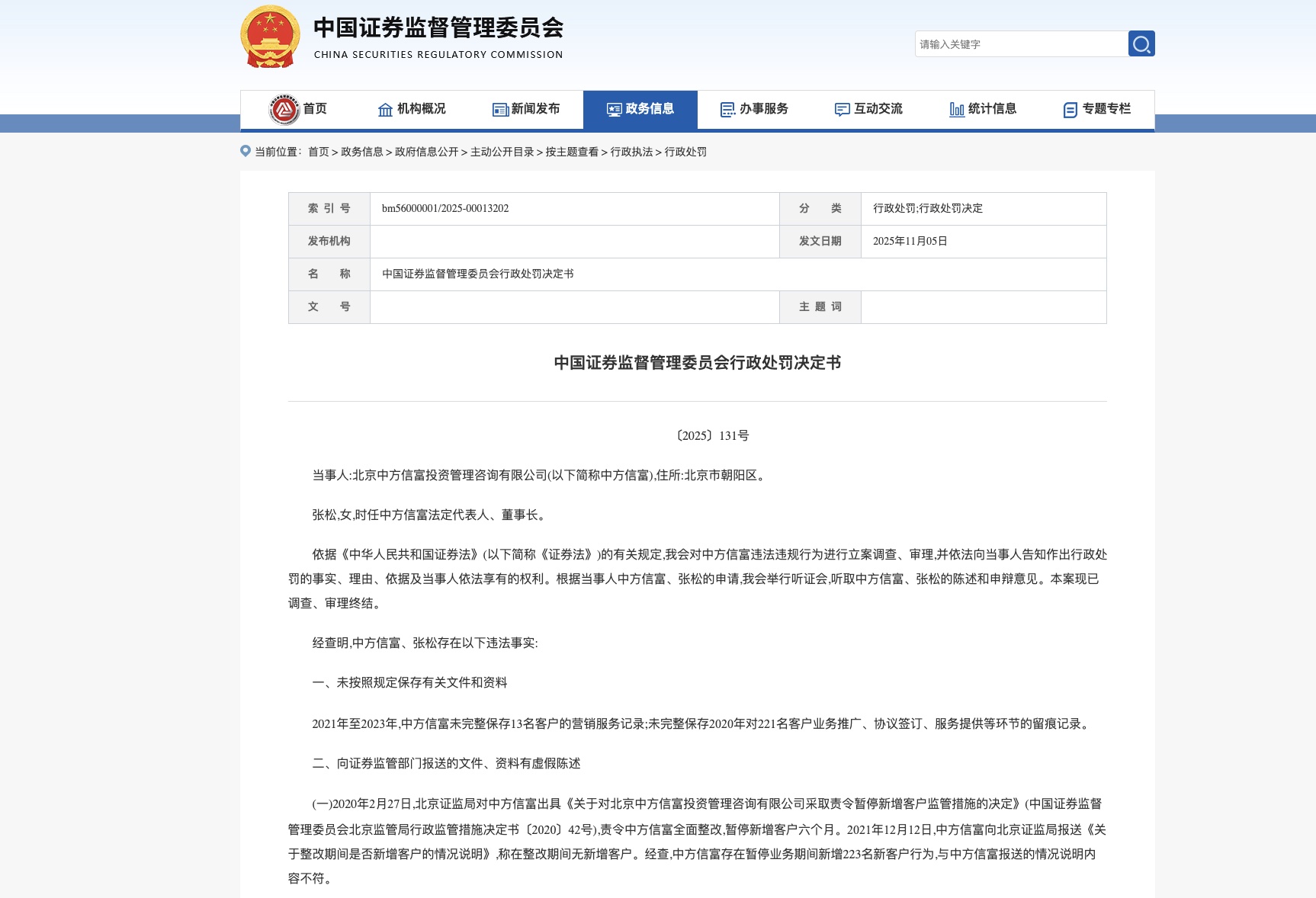Image resolution: width=1316 pixels, height=898 pixels.
Task: Click 政务信息 in the breadcrumb path
Action: (362, 152)
